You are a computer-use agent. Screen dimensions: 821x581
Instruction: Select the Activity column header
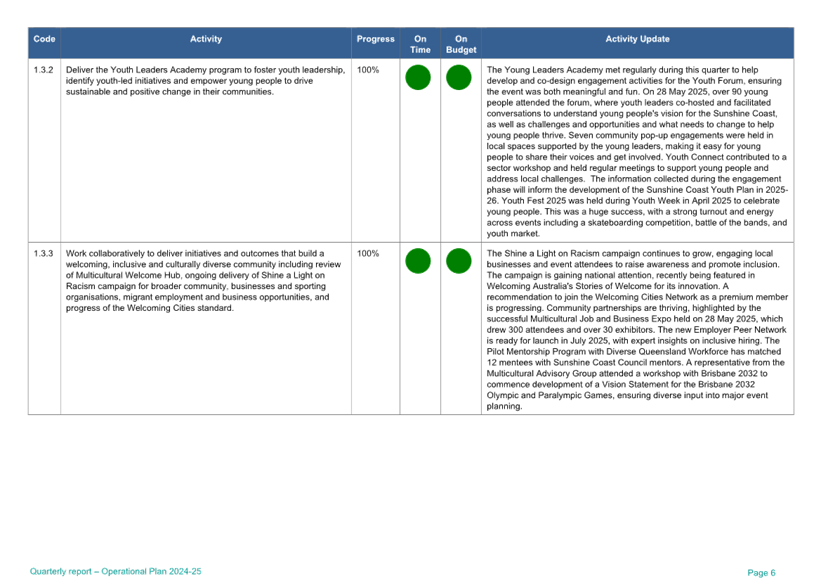tap(206, 39)
